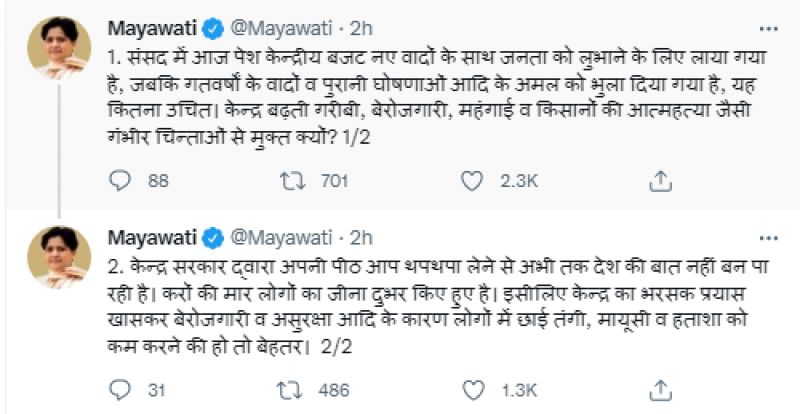Click reply icon on first tweet
800x414 pixels.
119,181
